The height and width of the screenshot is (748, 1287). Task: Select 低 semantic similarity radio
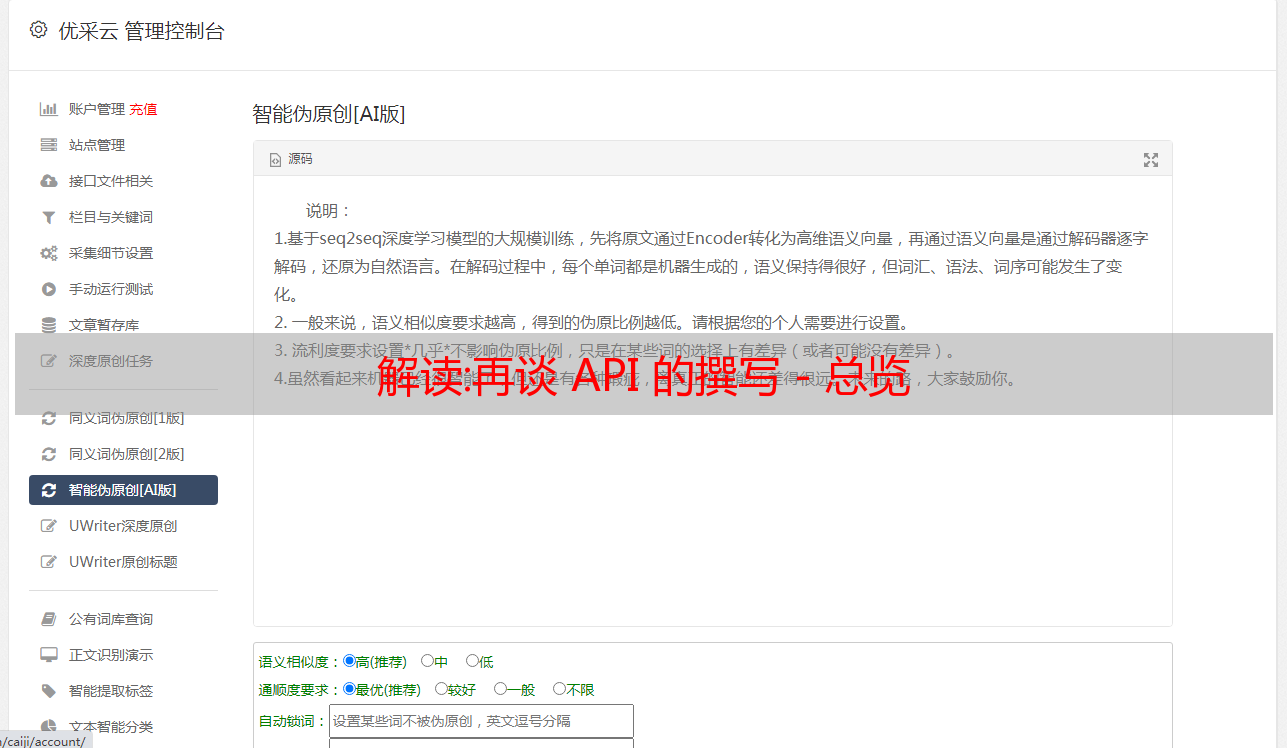[472, 661]
